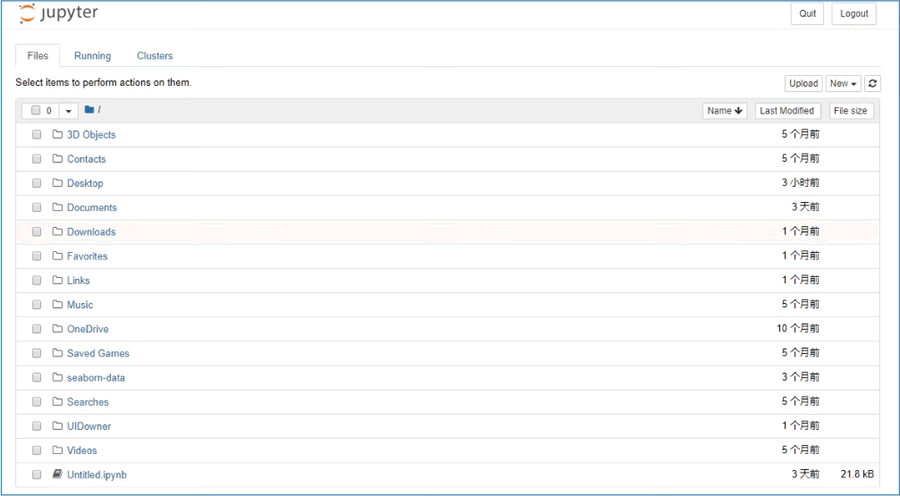
Task: Sort by the Last Modified column
Action: (787, 111)
